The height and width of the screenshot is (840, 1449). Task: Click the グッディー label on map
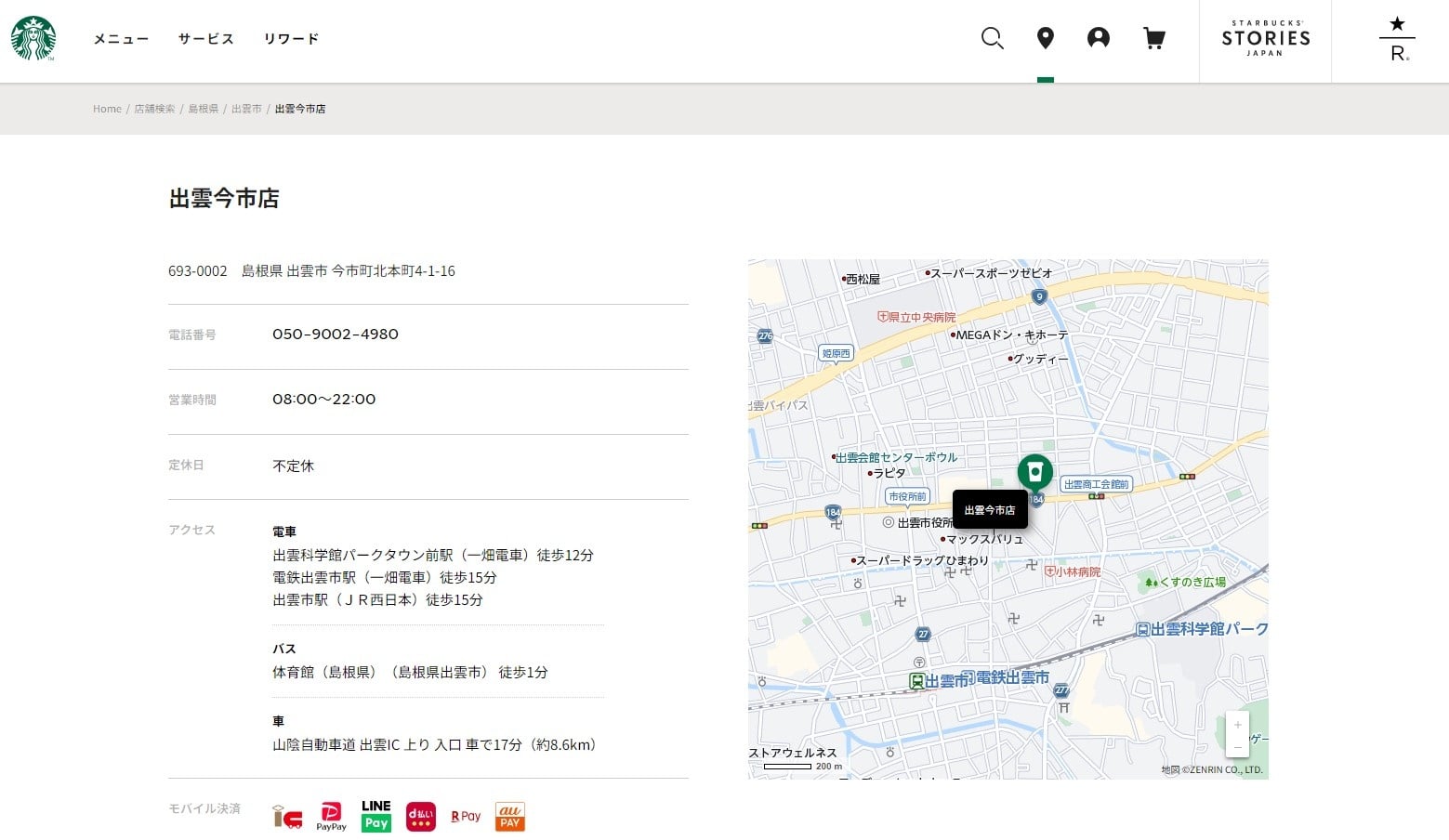coord(1039,359)
